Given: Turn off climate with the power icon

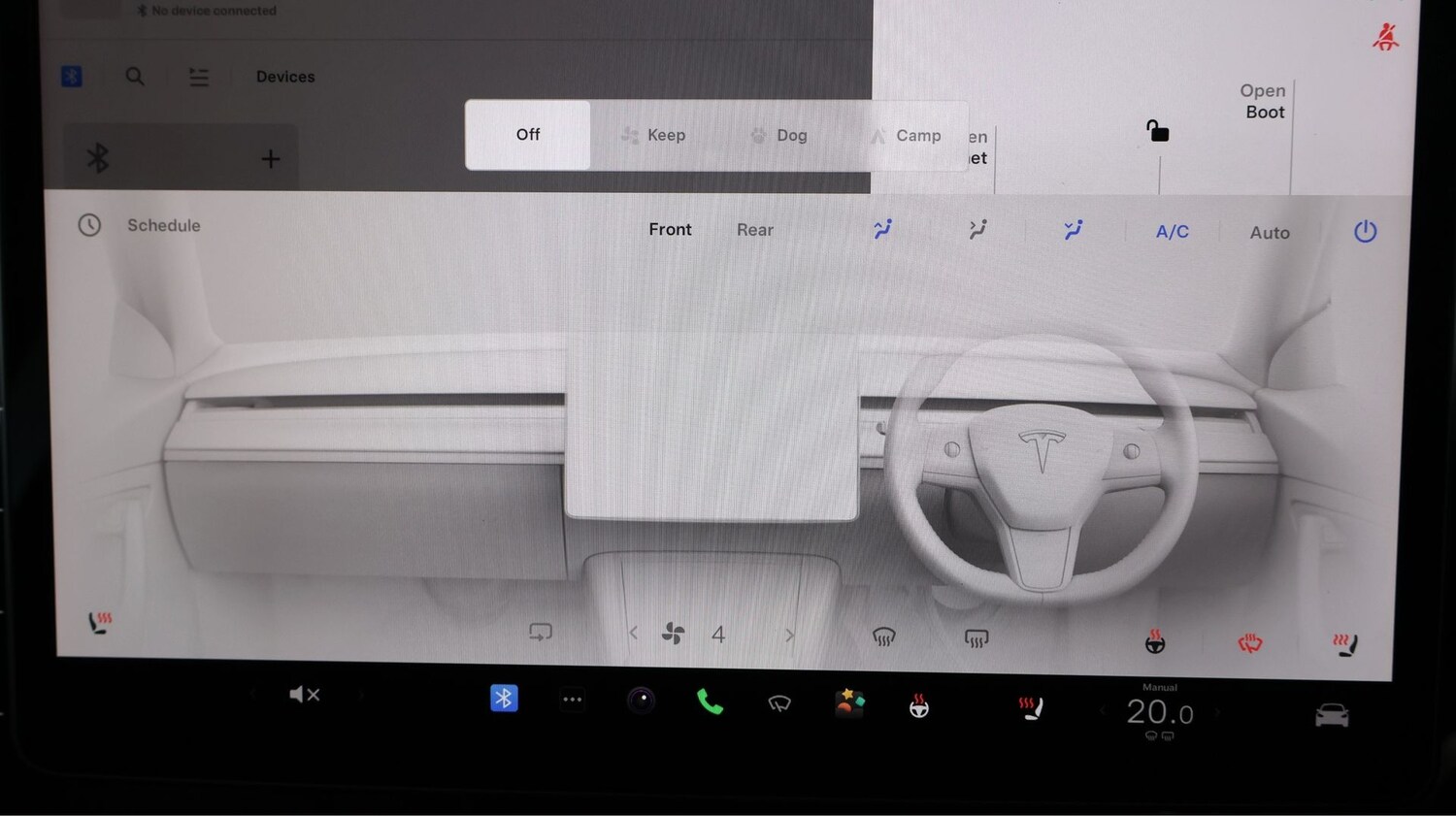Looking at the screenshot, I should (x=1365, y=231).
